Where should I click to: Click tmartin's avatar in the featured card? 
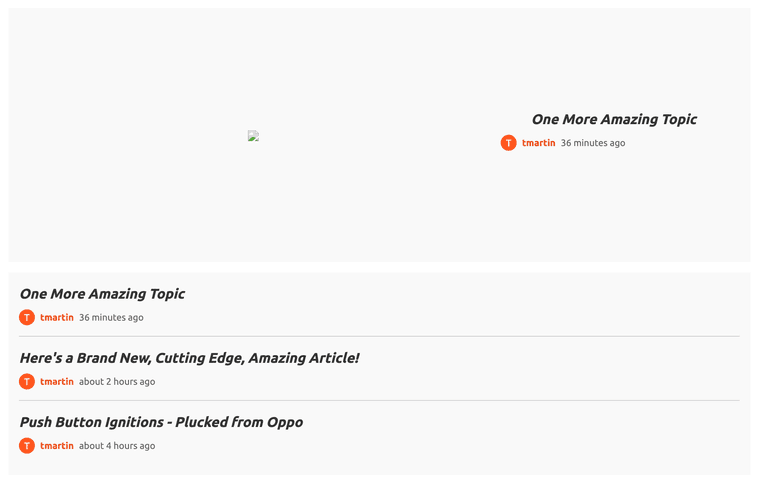coord(508,143)
